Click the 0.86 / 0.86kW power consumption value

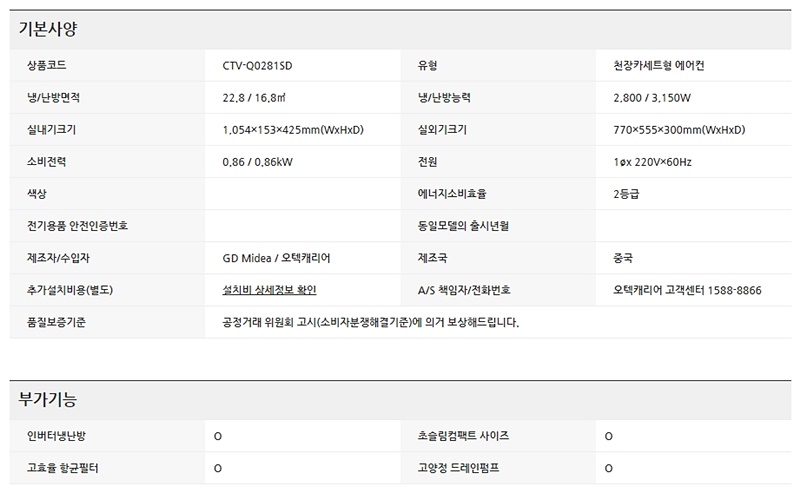tap(257, 162)
